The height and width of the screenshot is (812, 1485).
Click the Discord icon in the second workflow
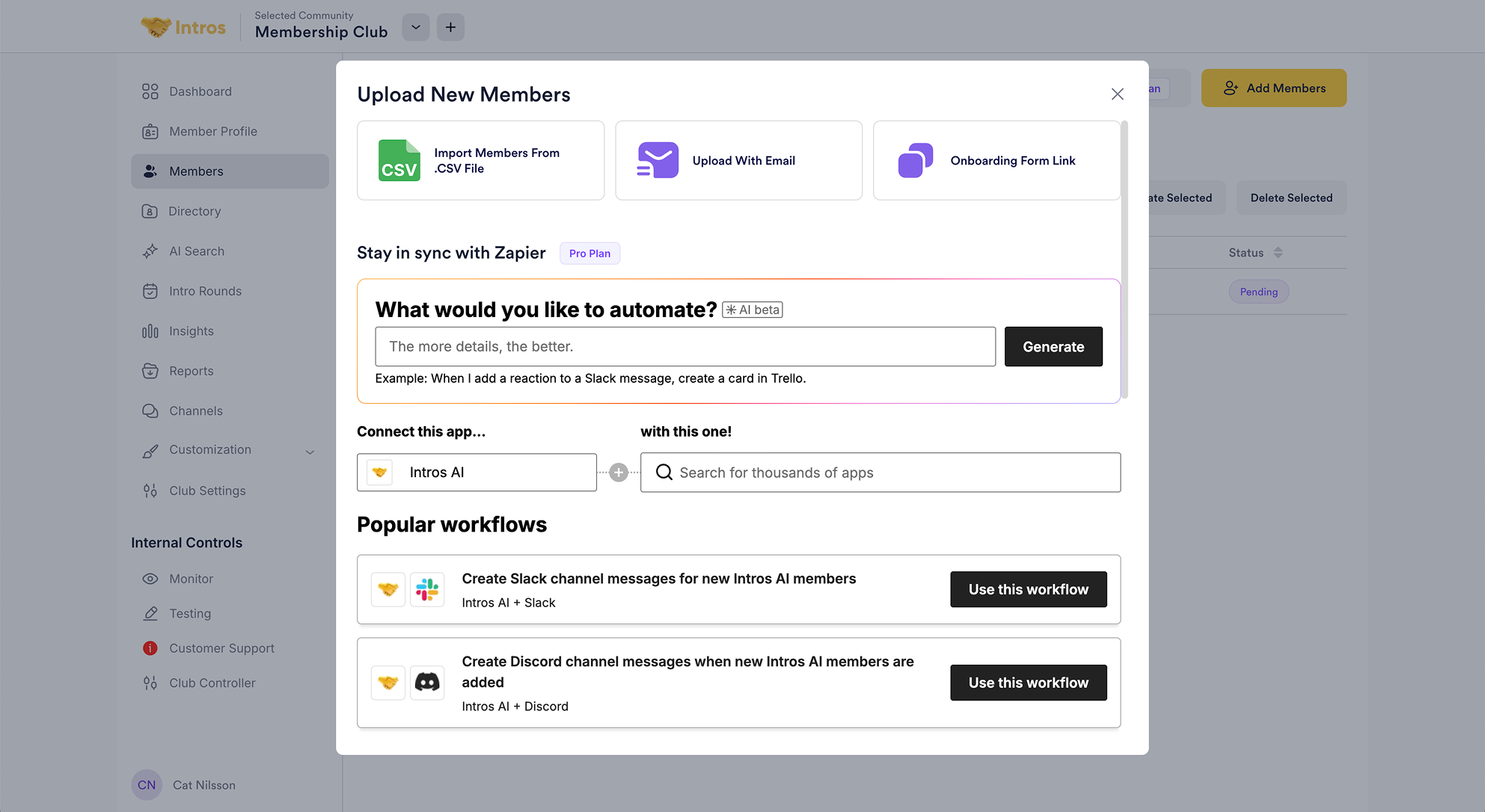[x=427, y=683]
